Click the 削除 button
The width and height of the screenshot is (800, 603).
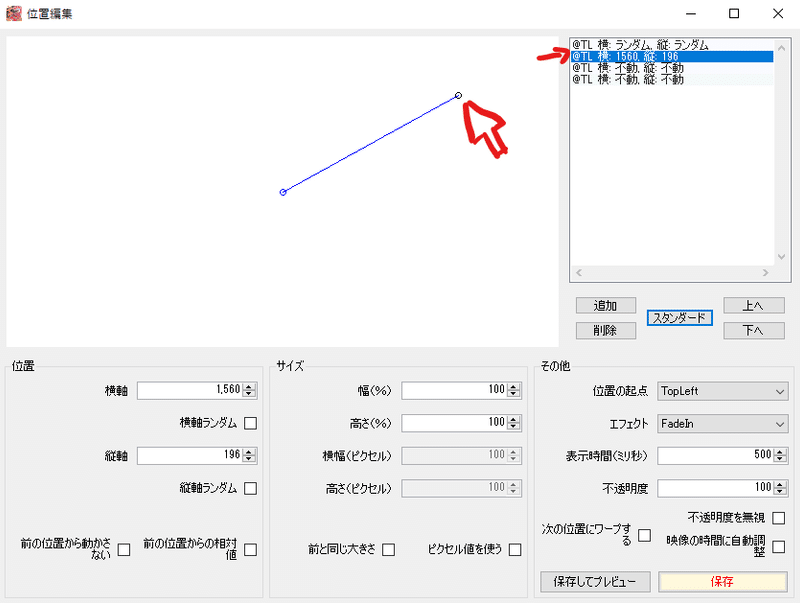tap(606, 331)
